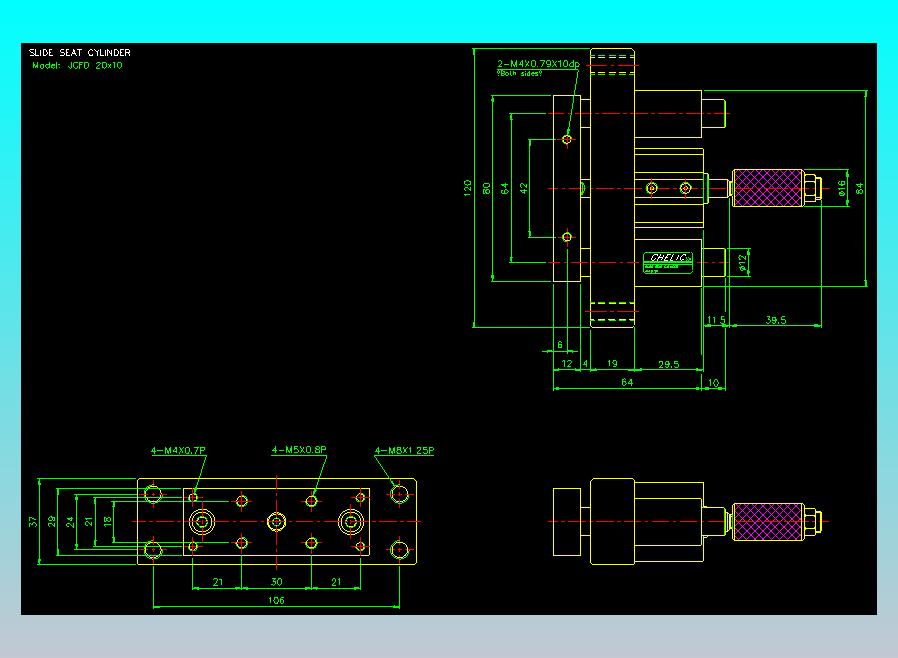Select the 29.5 dimension value
Image resolution: width=898 pixels, height=658 pixels.
click(x=668, y=364)
